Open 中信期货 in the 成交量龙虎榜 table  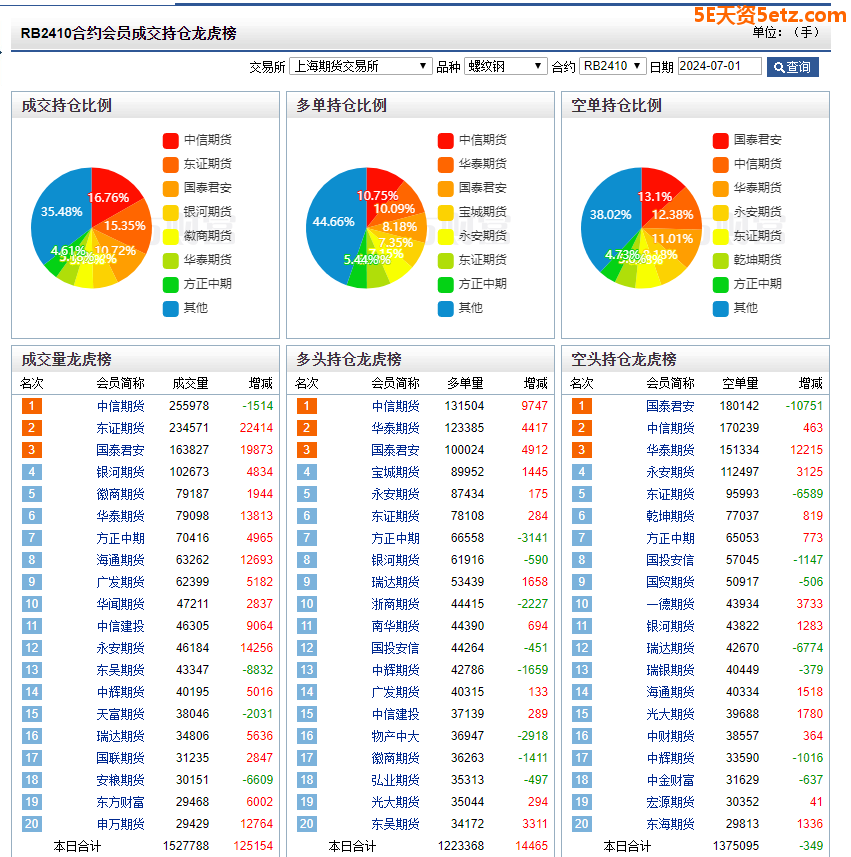(121, 406)
